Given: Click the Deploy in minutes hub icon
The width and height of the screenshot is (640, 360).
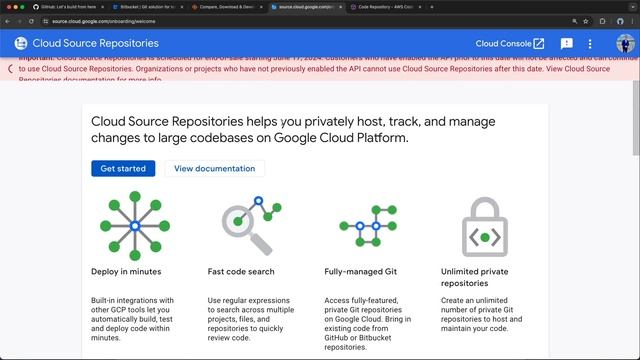Looking at the screenshot, I should coord(135,226).
